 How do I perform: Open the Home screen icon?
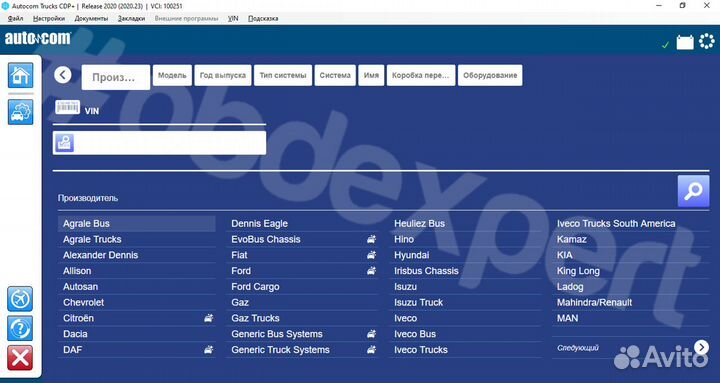coord(20,75)
